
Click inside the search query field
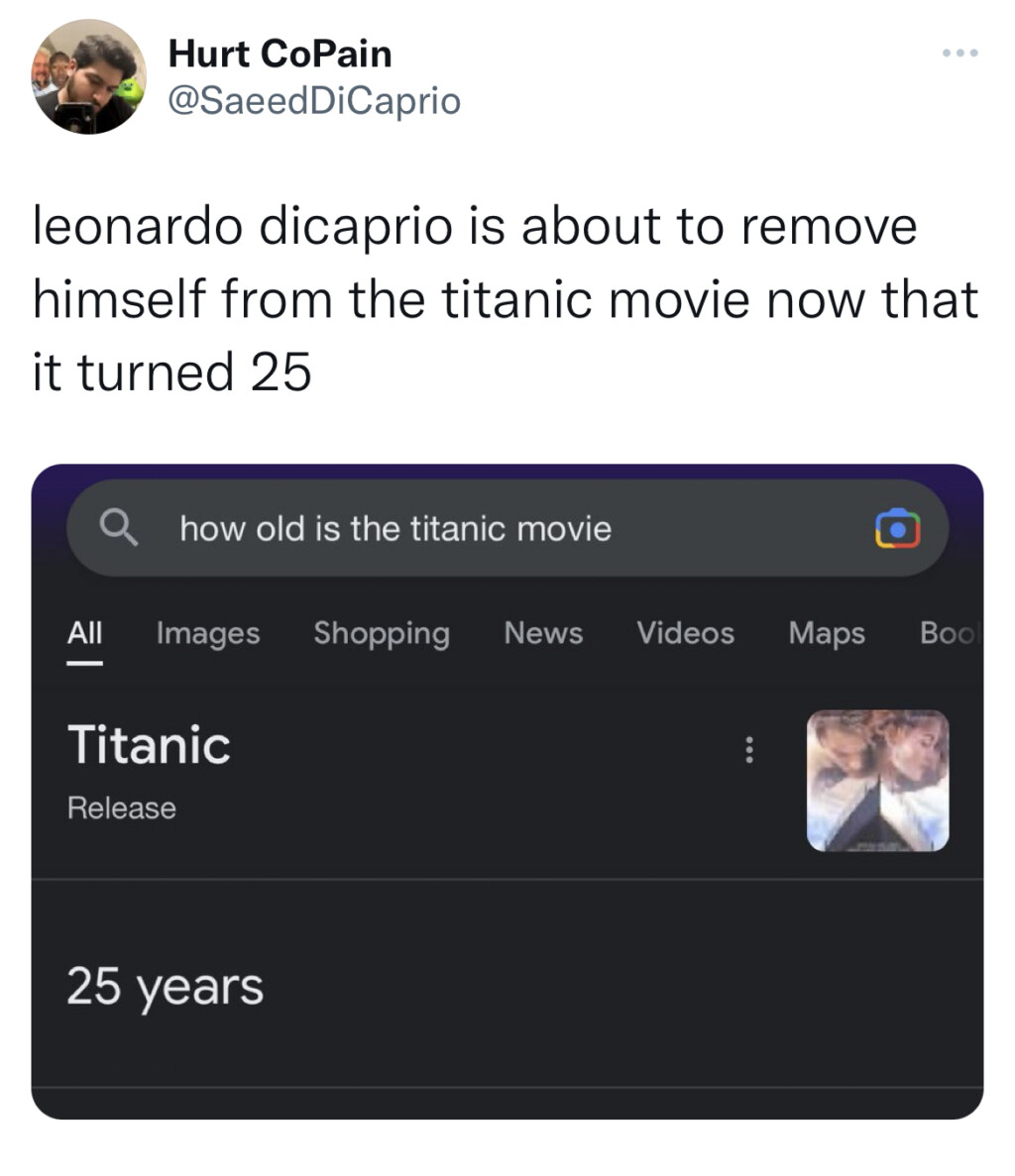(x=416, y=527)
